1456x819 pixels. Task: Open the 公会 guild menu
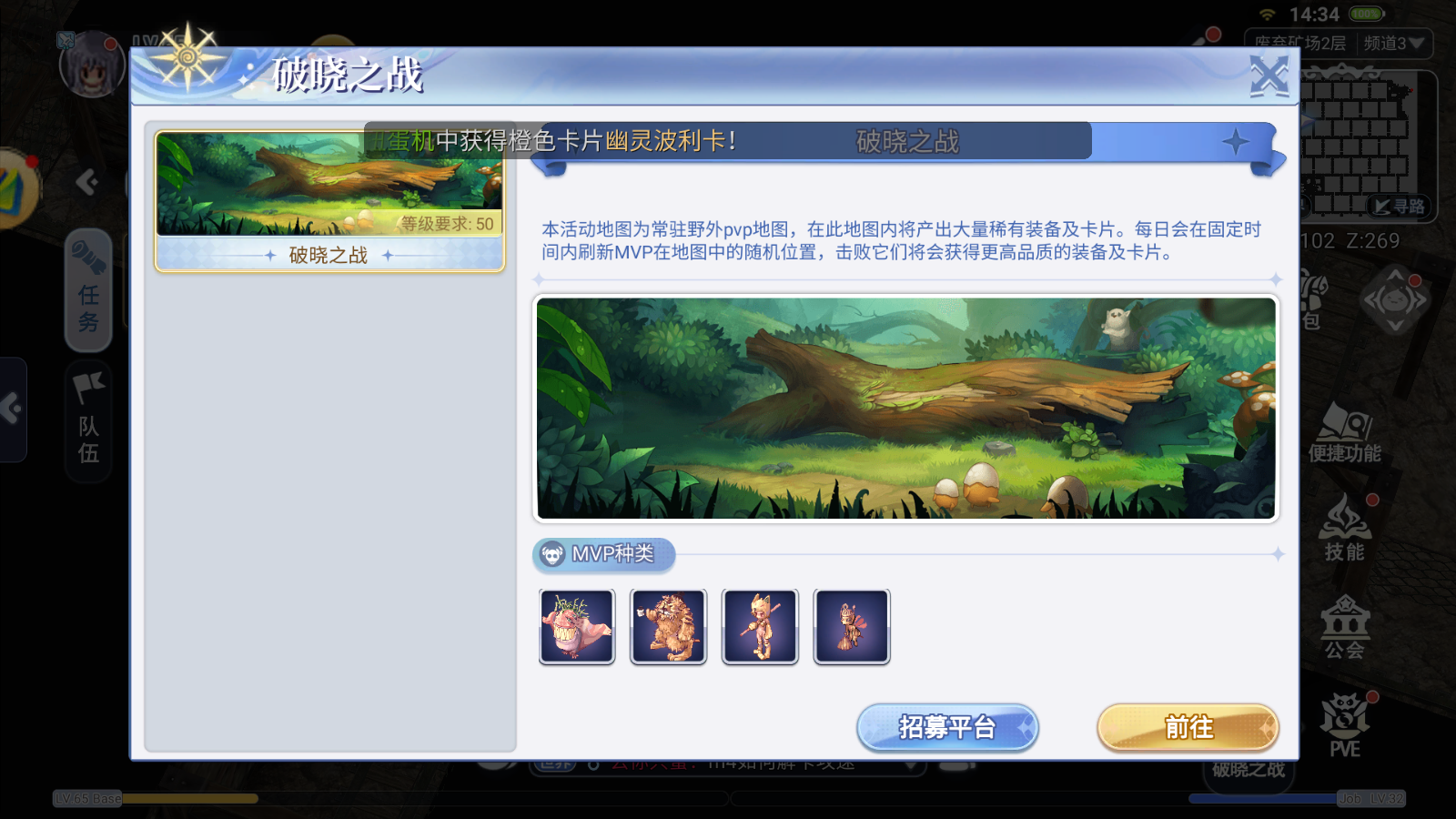(x=1345, y=628)
